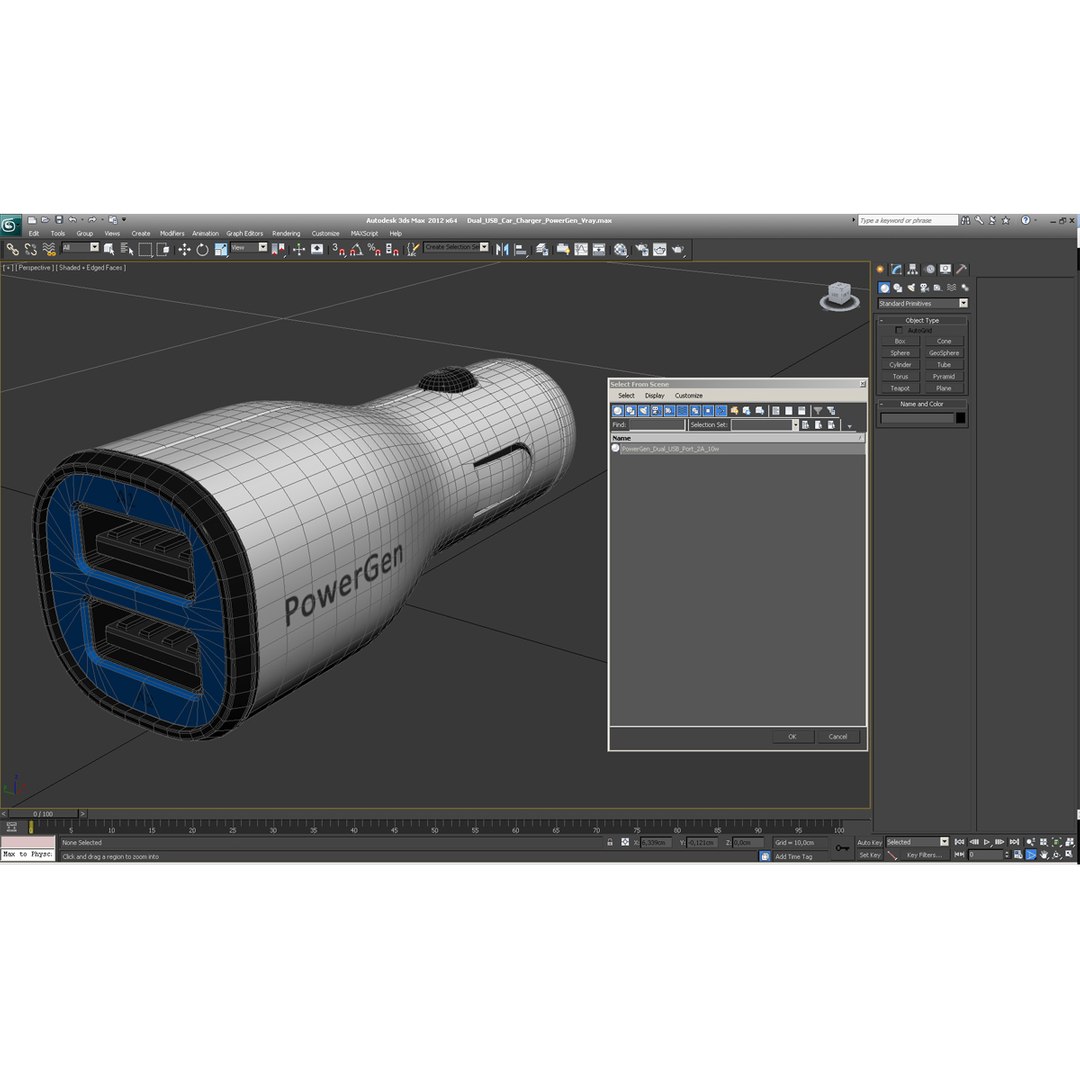
Task: Toggle the Selection Lock padlock icon
Action: [x=610, y=842]
